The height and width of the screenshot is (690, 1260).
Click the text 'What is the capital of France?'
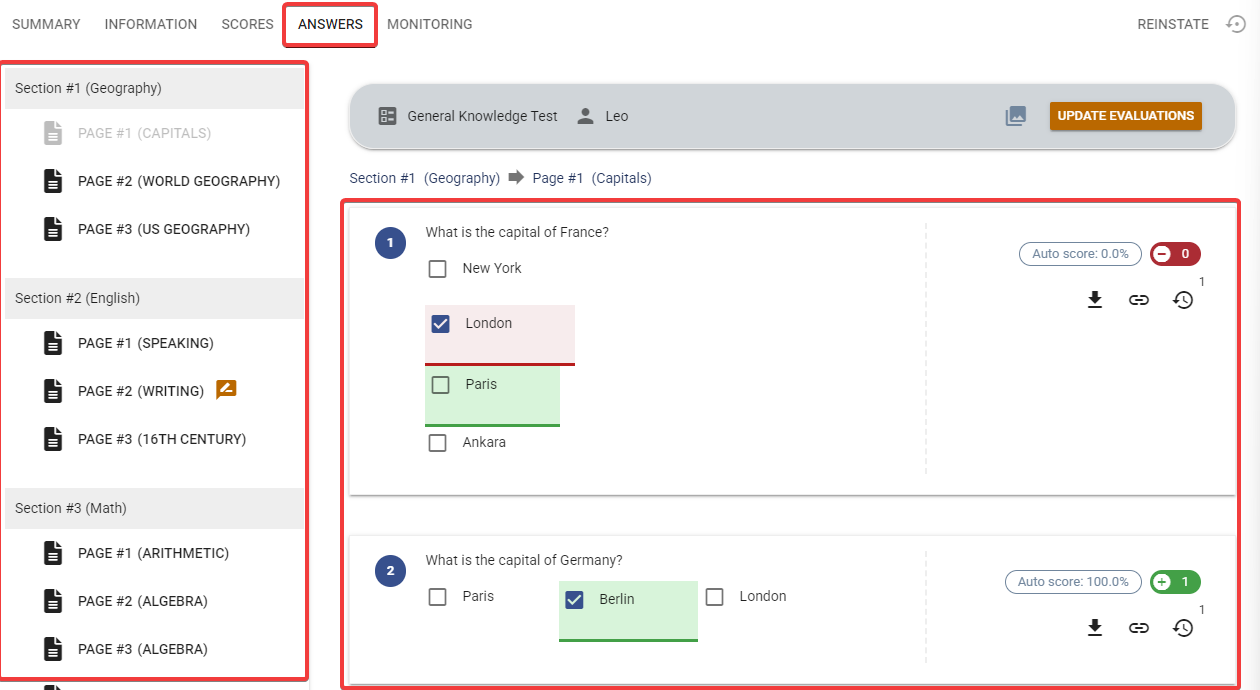click(517, 232)
